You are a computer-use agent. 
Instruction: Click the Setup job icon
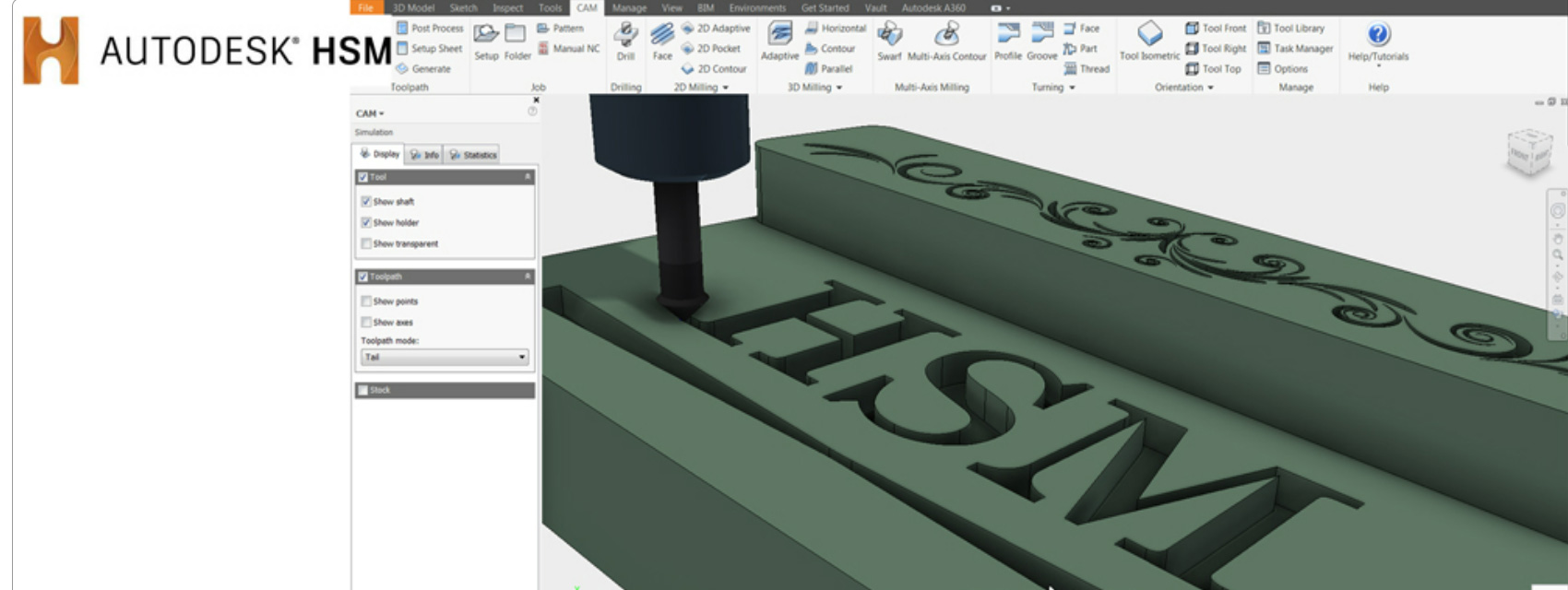click(x=486, y=35)
